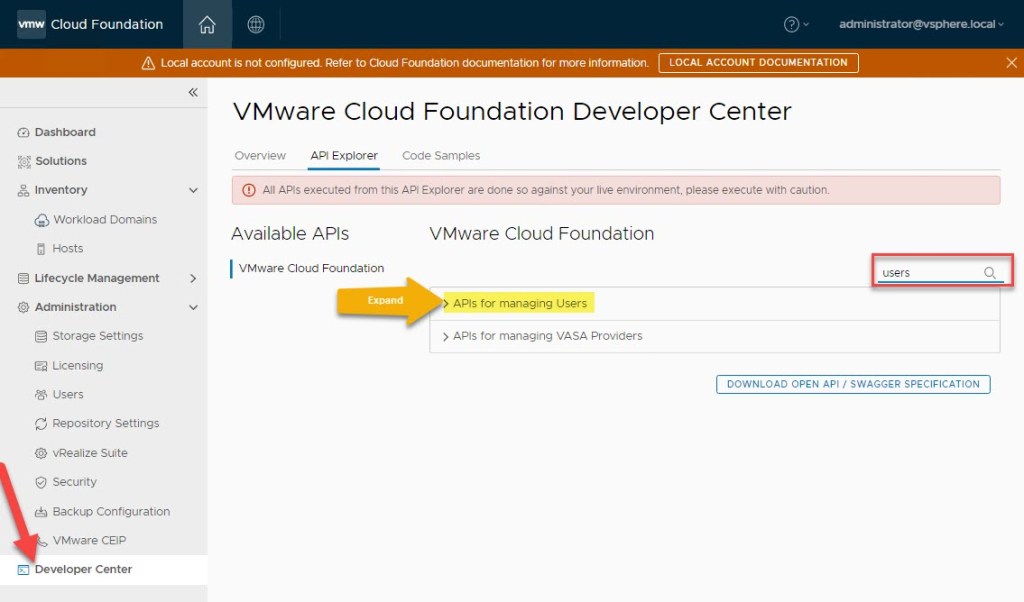Viewport: 1024px width, 602px height.
Task: Click Local Account Documentation button
Action: pyautogui.click(x=758, y=62)
